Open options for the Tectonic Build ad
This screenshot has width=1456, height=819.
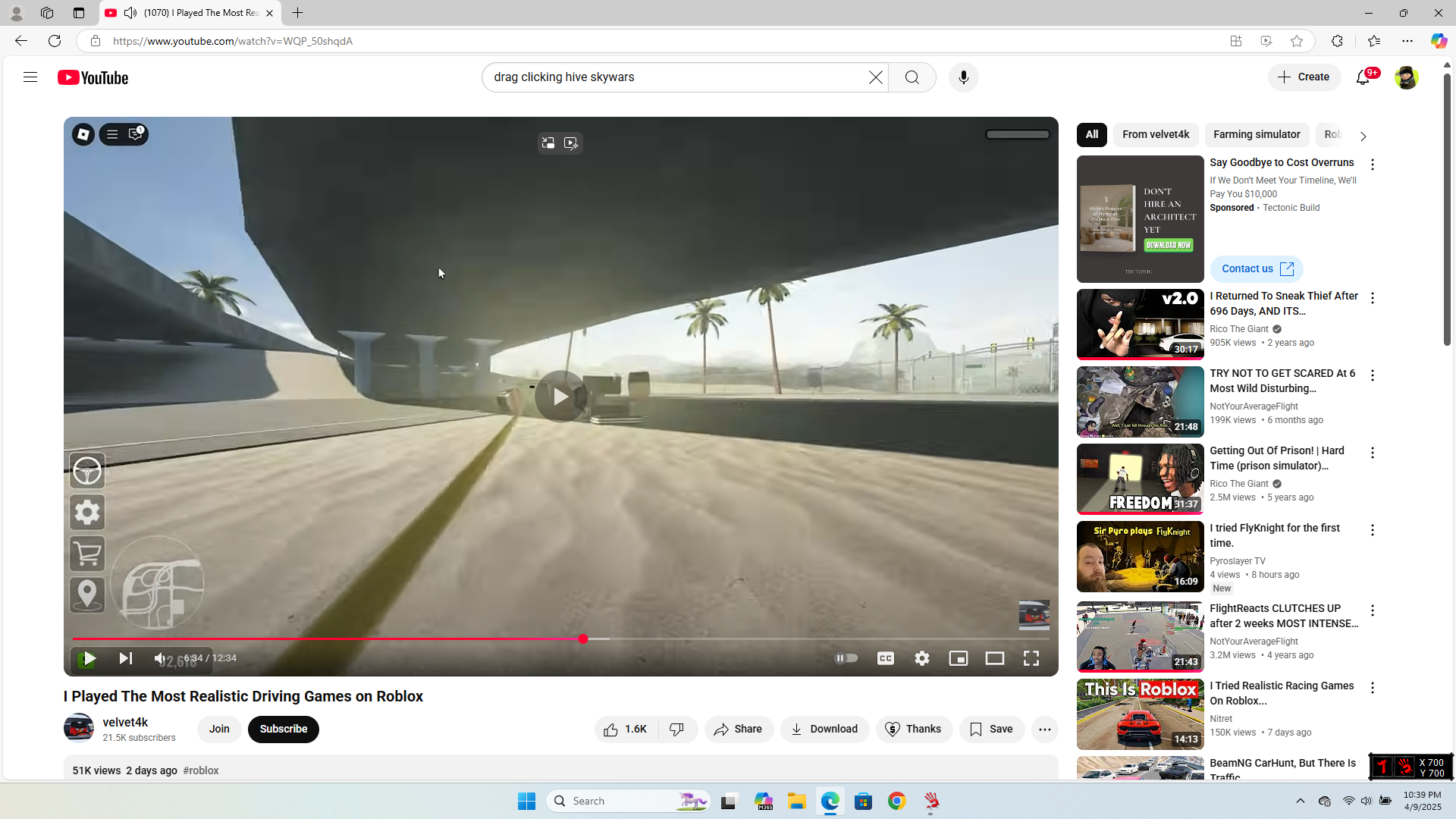pos(1373,165)
